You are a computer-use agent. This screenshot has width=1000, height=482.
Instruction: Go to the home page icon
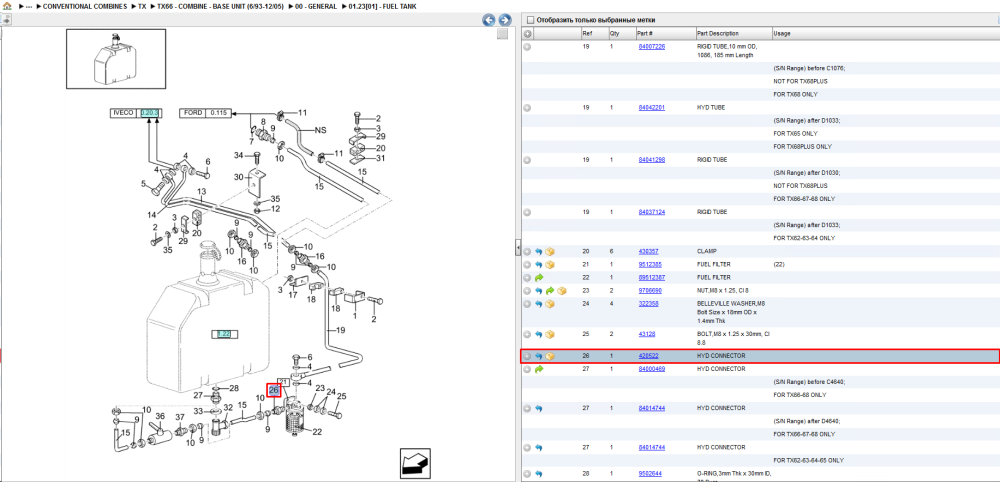(6, 5)
